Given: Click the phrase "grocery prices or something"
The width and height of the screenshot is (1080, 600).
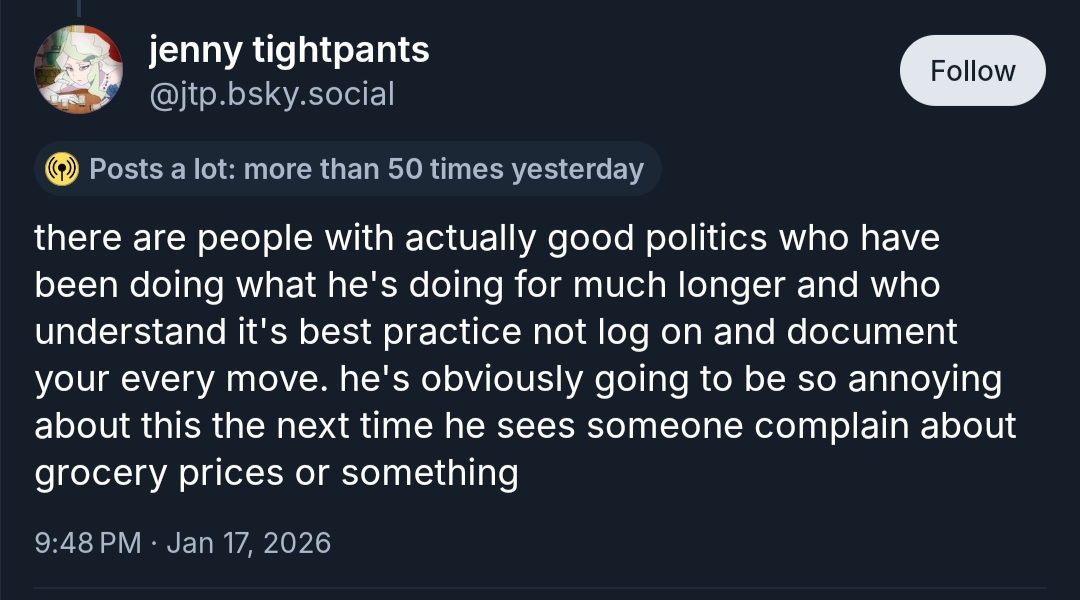Looking at the screenshot, I should [276, 473].
